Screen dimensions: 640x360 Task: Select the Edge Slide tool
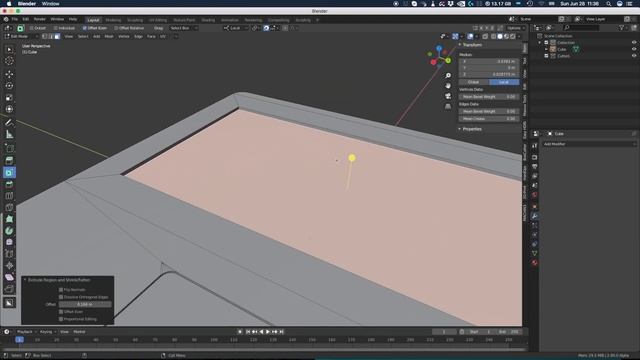[9, 254]
